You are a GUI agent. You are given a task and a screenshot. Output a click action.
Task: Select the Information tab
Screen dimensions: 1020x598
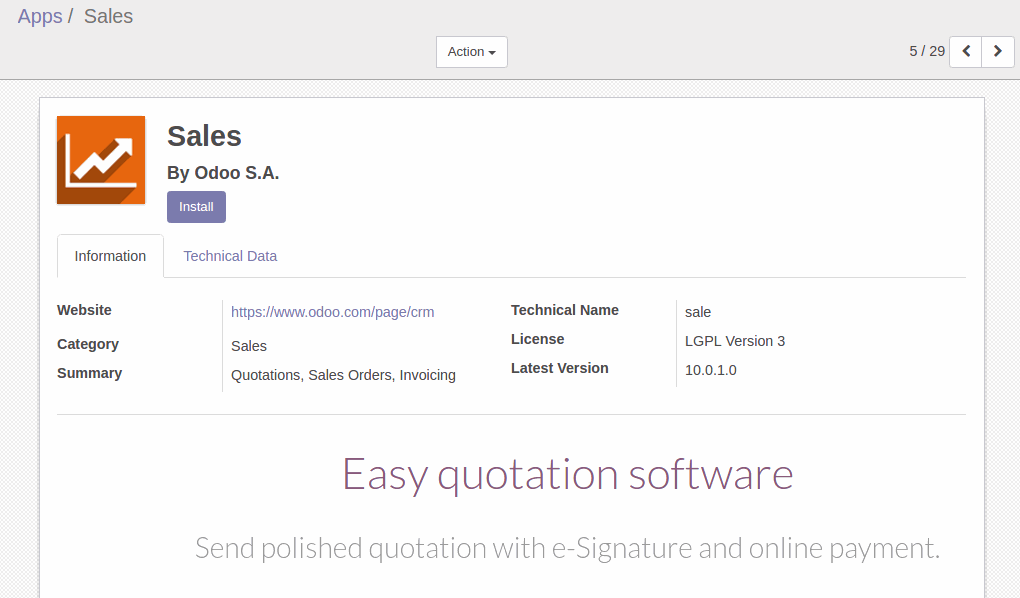pos(110,256)
